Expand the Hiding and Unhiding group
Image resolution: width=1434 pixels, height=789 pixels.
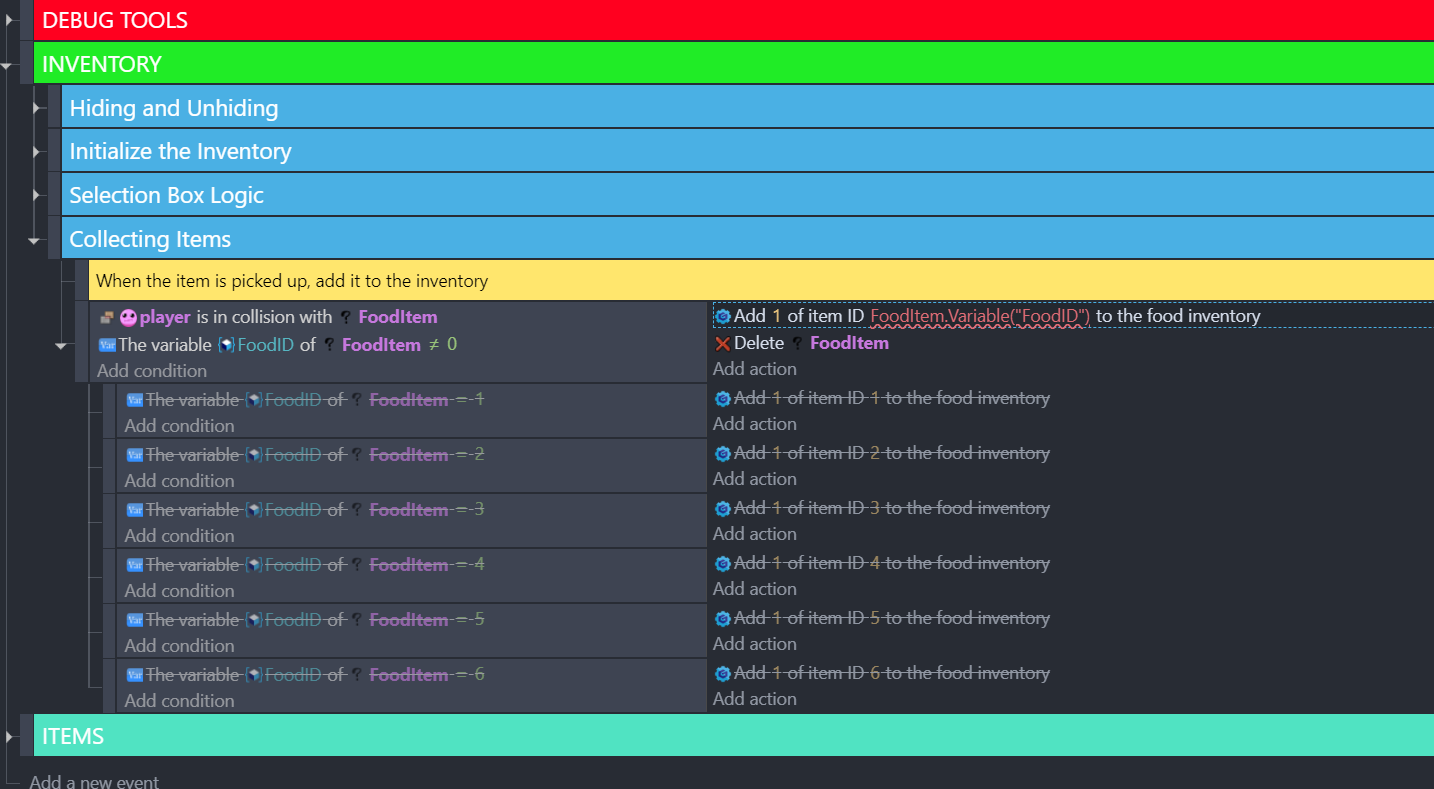[37, 108]
